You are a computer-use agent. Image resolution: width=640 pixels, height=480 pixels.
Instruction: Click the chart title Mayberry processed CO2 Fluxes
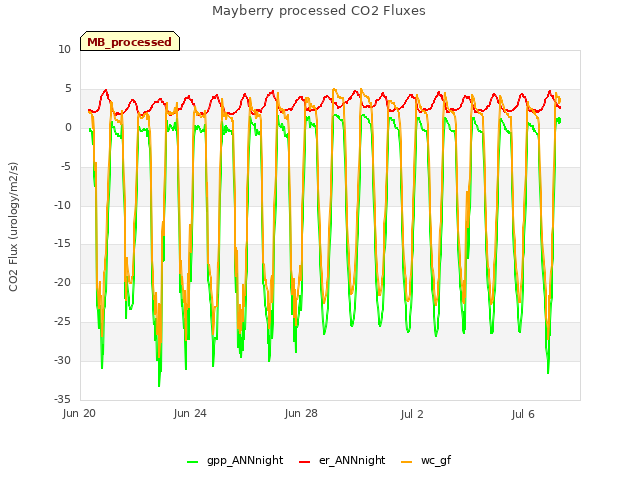coord(319,11)
